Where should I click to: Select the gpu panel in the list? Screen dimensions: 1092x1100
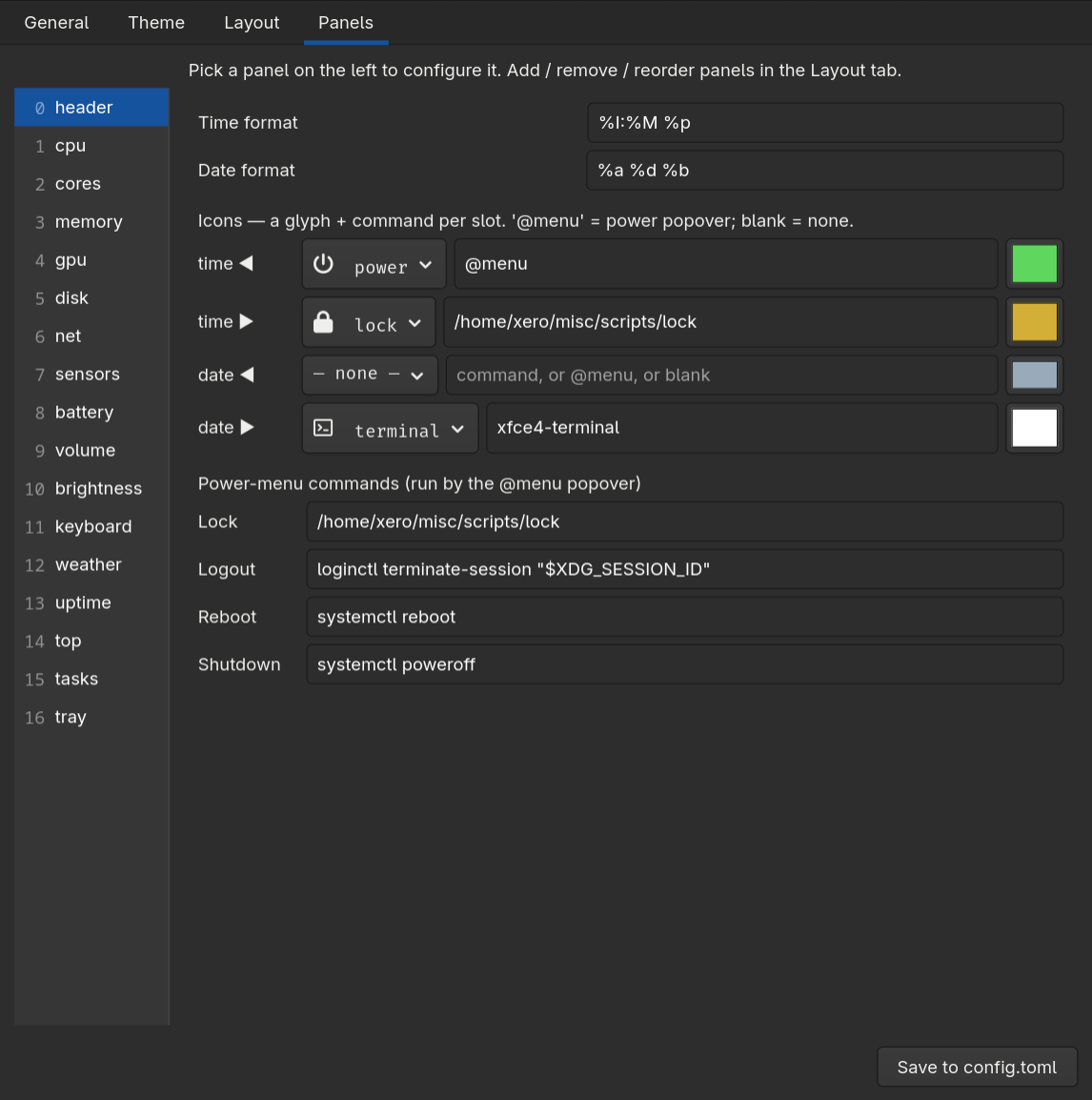tap(91, 260)
